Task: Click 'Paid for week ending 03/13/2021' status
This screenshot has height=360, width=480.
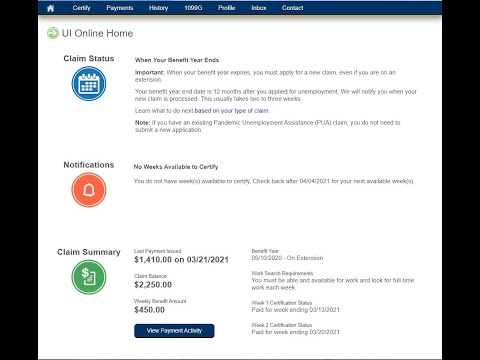Action: (295, 310)
